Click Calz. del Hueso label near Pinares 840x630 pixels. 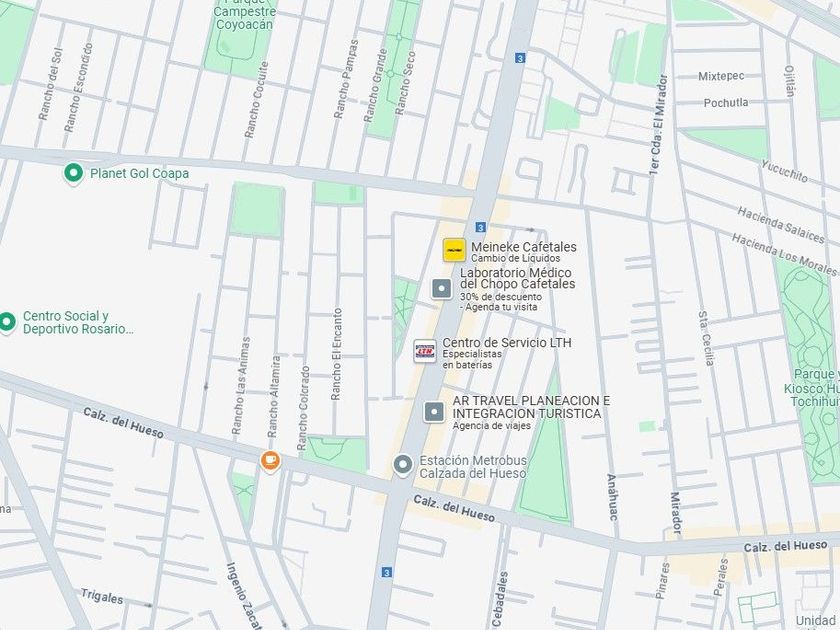click(785, 547)
